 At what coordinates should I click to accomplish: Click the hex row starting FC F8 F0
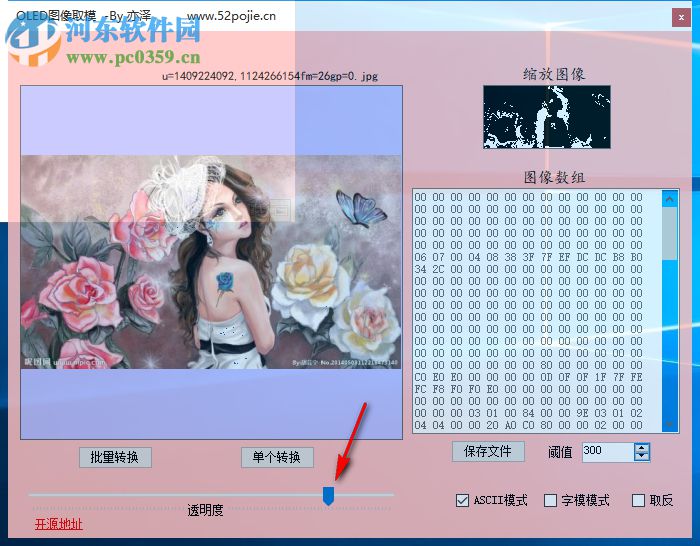[528, 389]
